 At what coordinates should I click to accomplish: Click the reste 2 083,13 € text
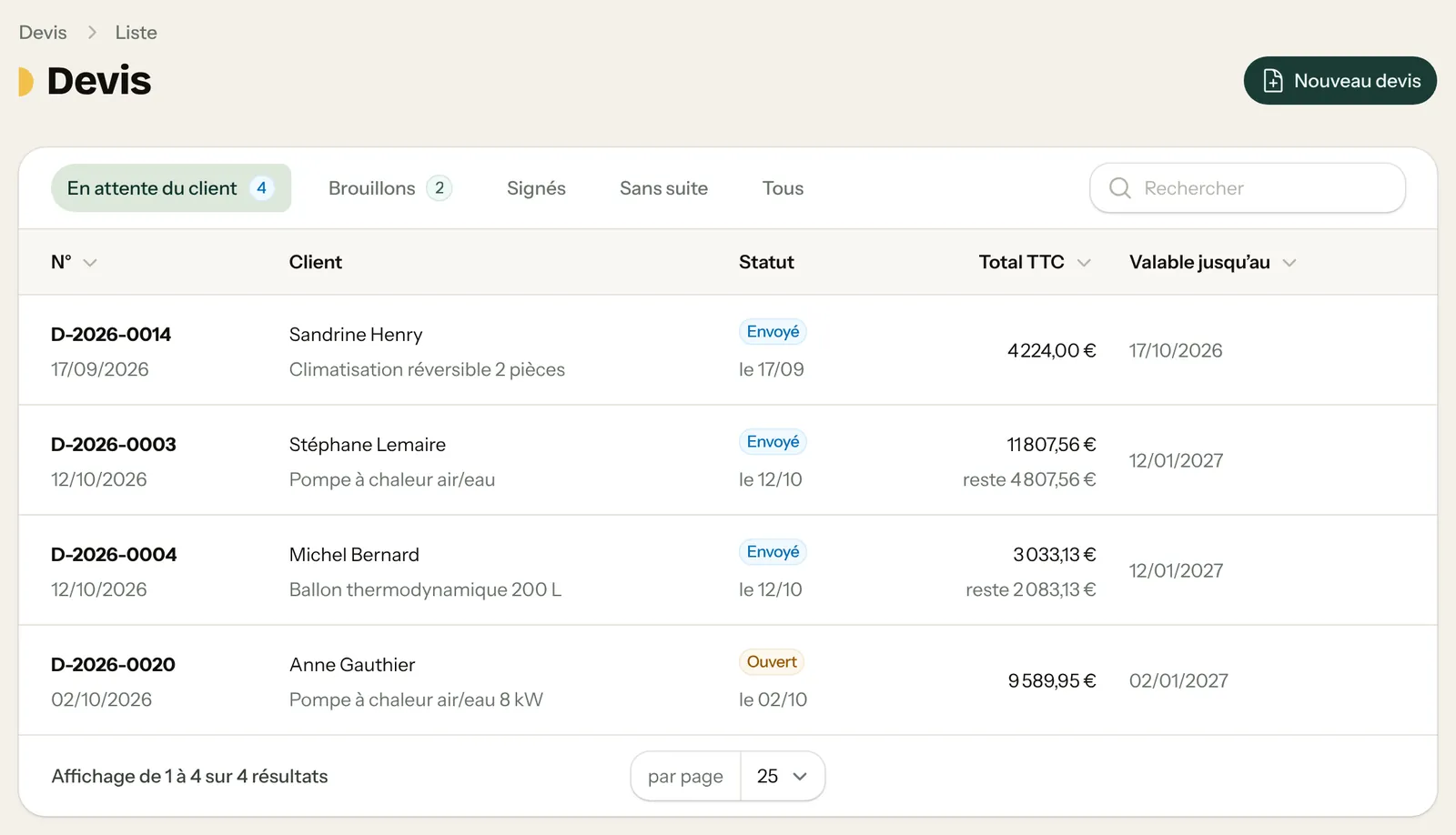click(x=1031, y=589)
